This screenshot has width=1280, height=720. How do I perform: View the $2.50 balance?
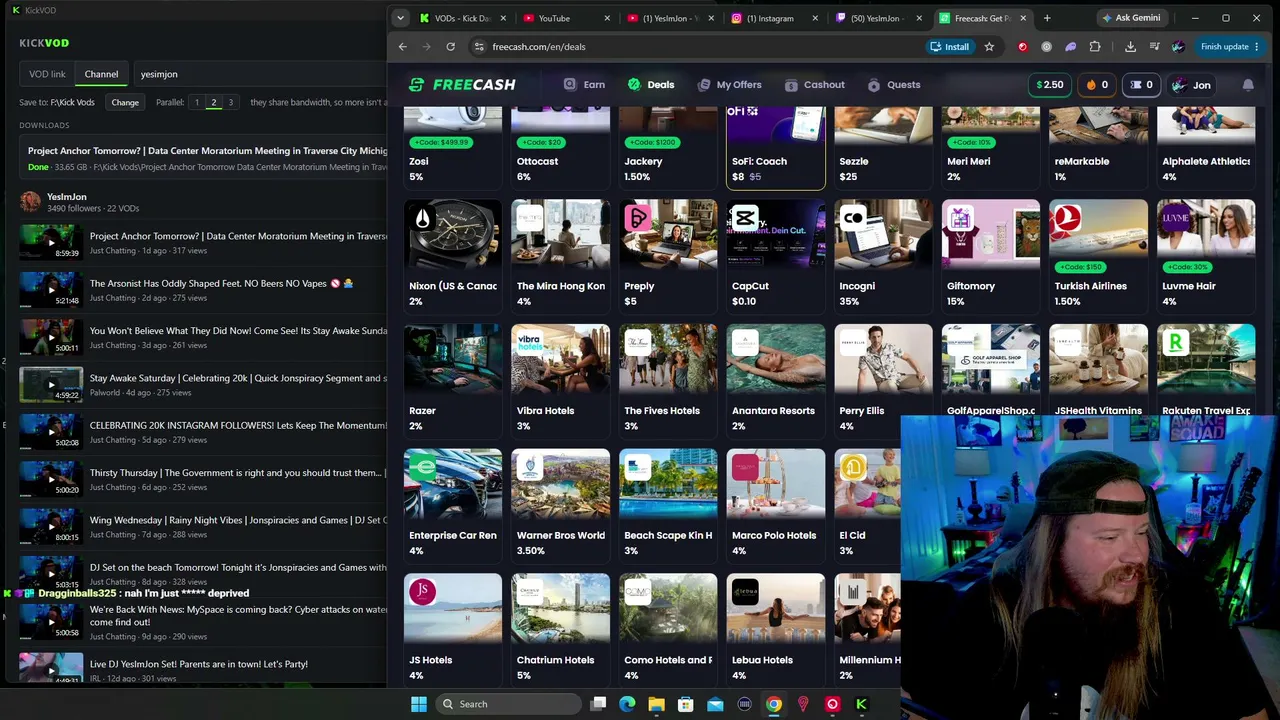pyautogui.click(x=1049, y=85)
